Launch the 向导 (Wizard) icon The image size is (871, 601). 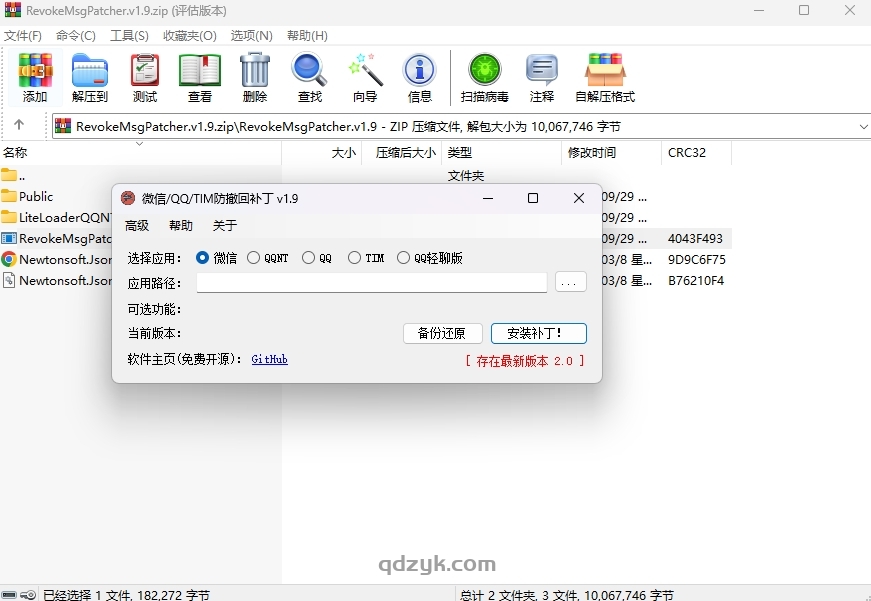coord(364,77)
